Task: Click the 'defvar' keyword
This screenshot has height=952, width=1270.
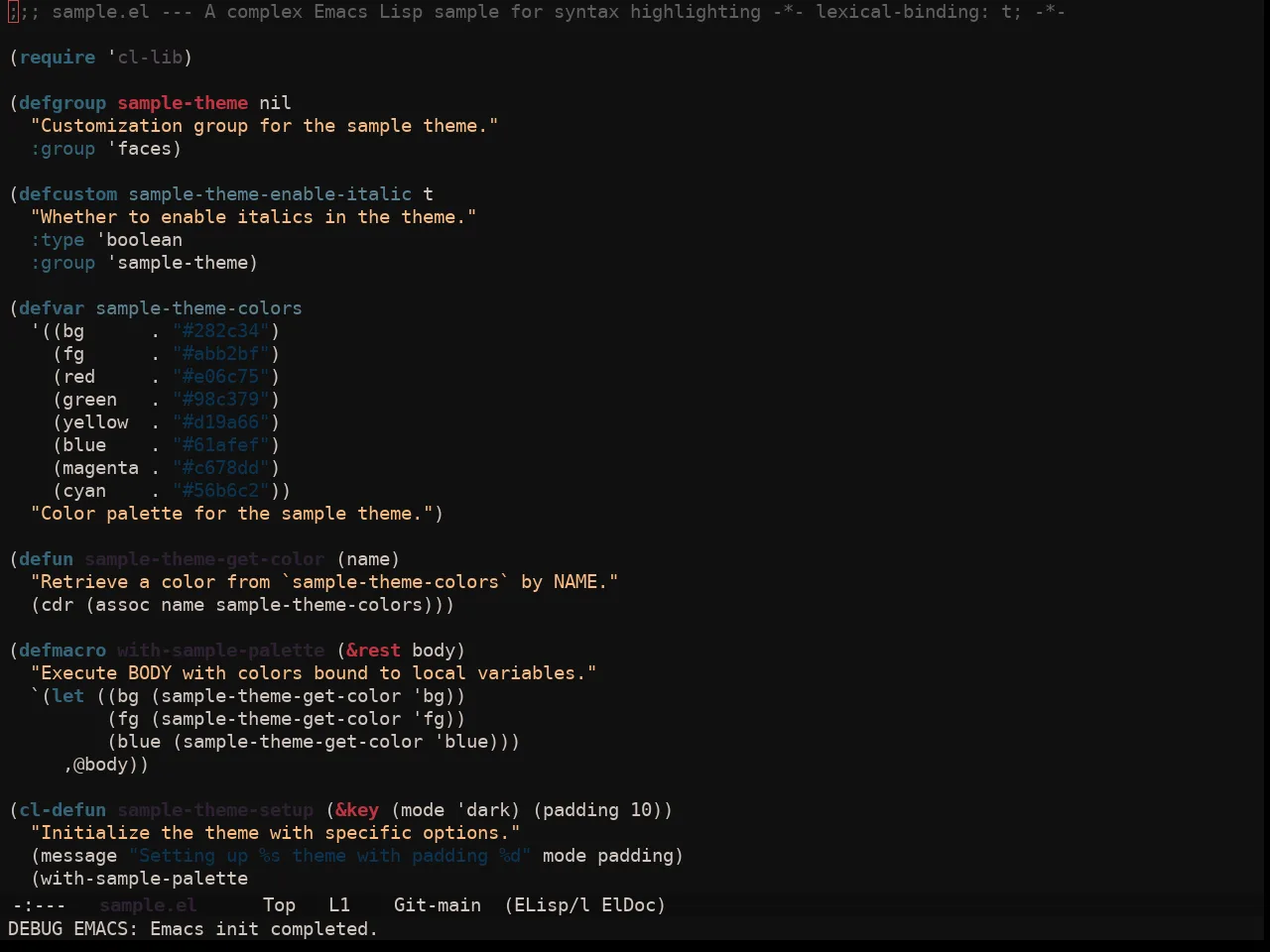Action: (x=52, y=308)
